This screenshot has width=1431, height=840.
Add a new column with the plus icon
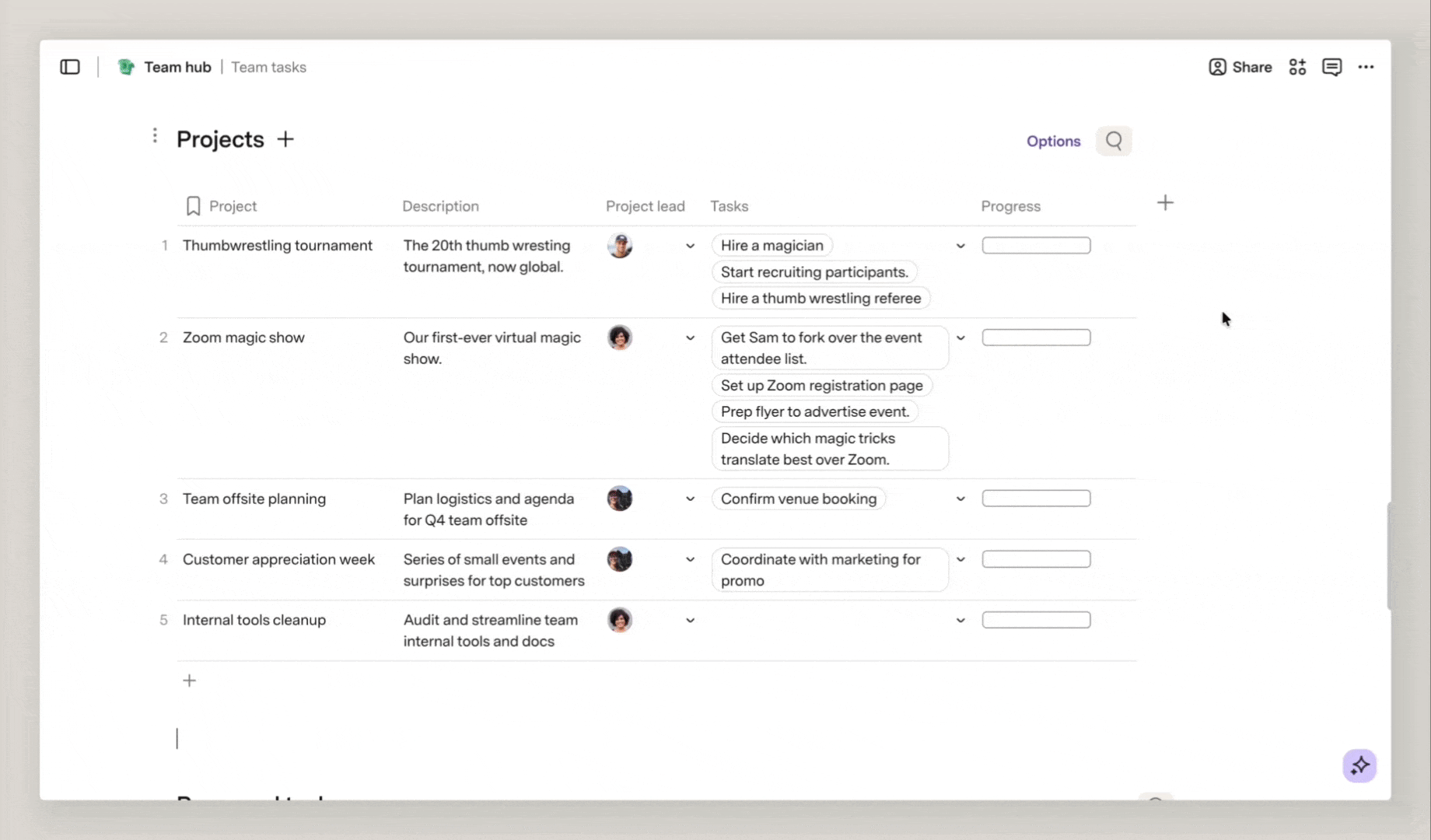[x=1165, y=203]
